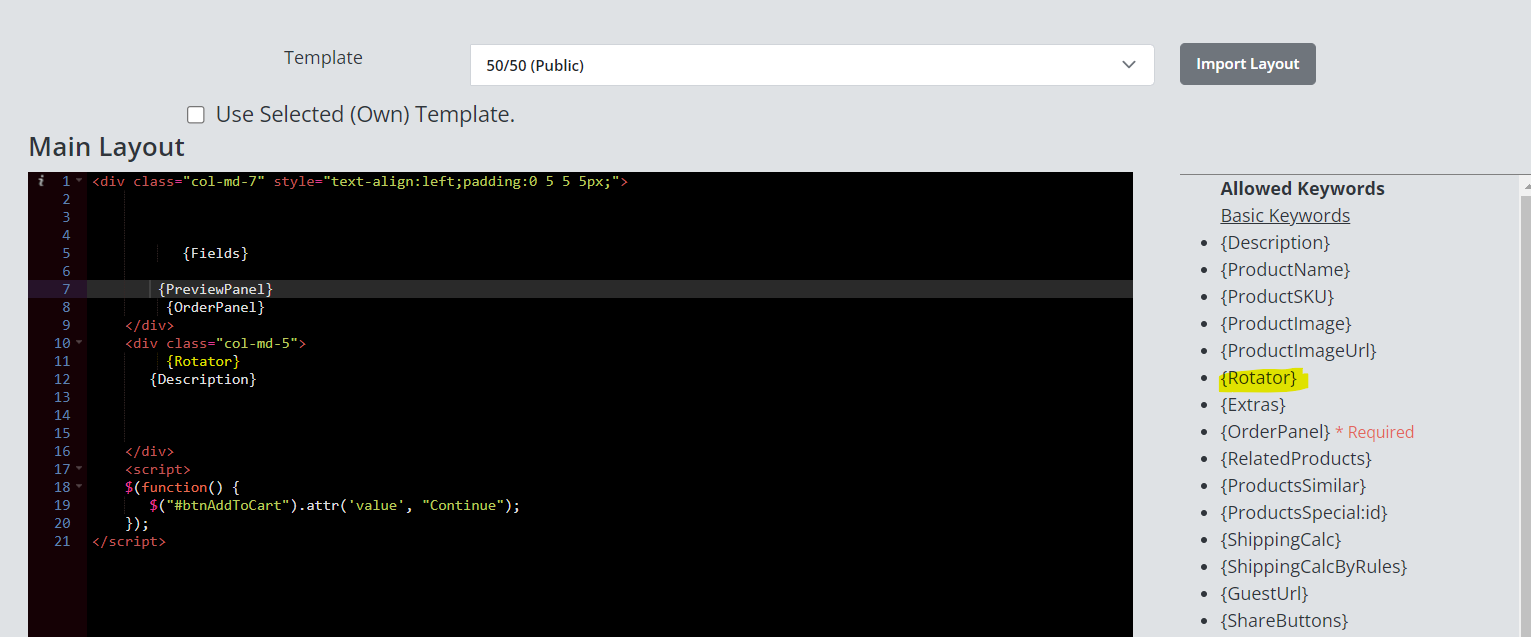Click {Fields} on code line 5
The height and width of the screenshot is (637, 1531).
coord(215,253)
